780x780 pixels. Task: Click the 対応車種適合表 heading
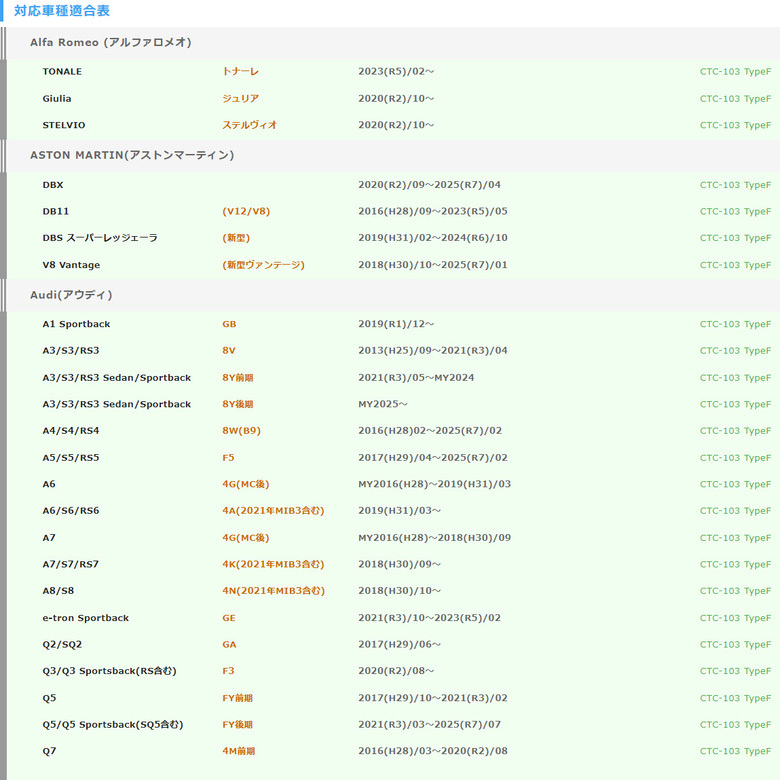click(62, 11)
